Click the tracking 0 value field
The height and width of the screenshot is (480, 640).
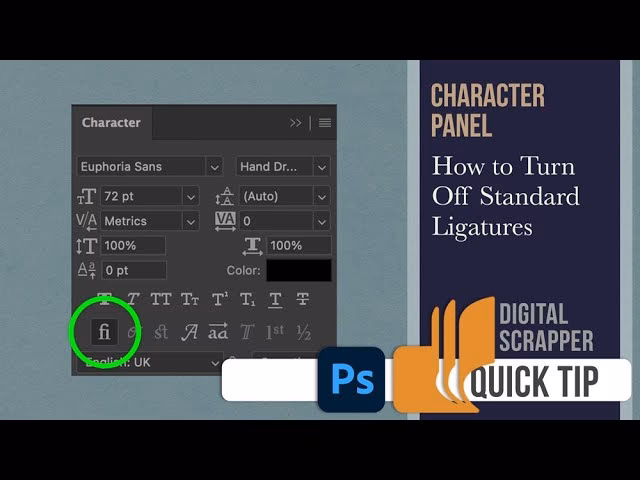point(276,222)
